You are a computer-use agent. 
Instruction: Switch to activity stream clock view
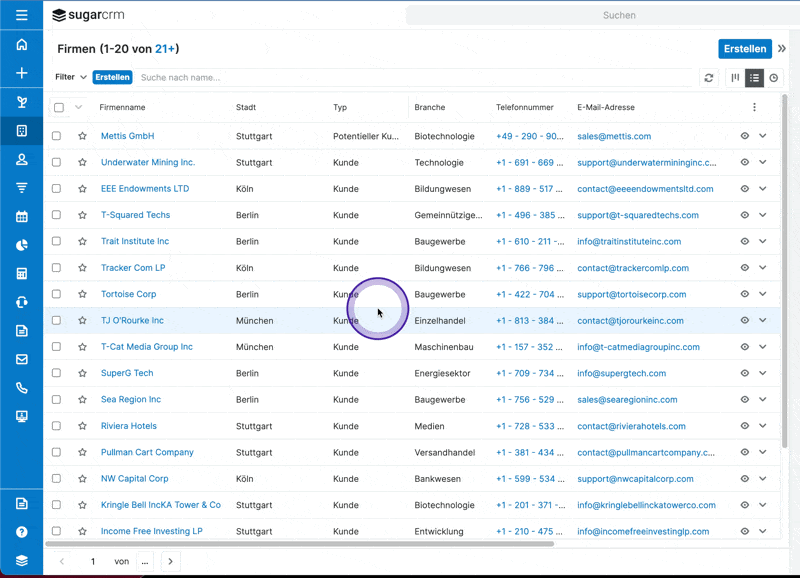pyautogui.click(x=773, y=77)
